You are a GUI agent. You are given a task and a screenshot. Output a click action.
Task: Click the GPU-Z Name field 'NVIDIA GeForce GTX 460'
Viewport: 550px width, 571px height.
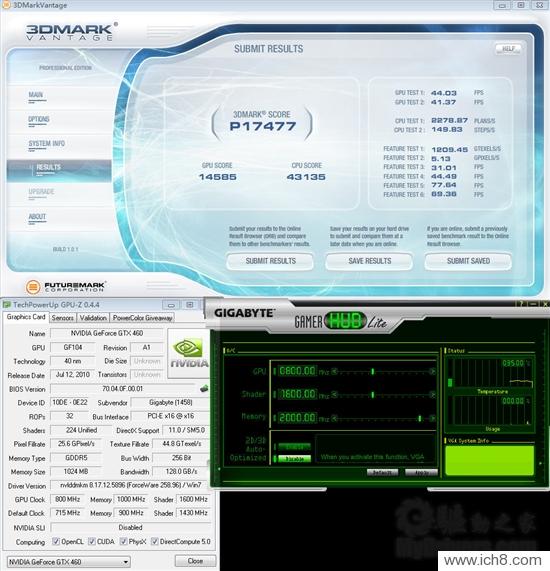click(x=107, y=333)
